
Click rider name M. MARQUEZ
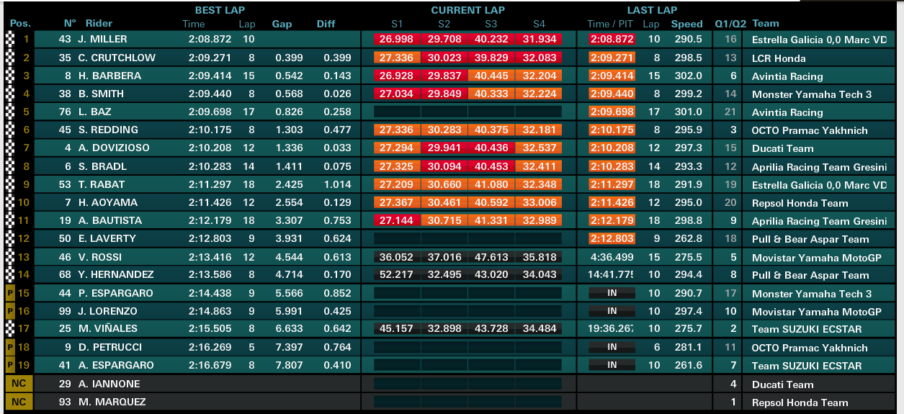click(x=112, y=402)
